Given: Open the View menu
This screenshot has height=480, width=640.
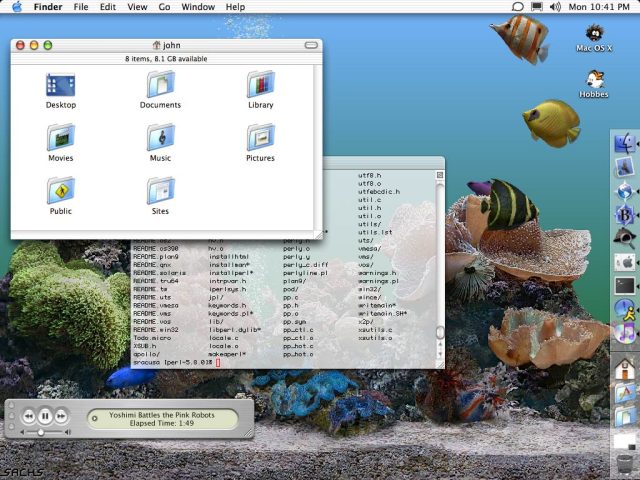Looking at the screenshot, I should (137, 7).
